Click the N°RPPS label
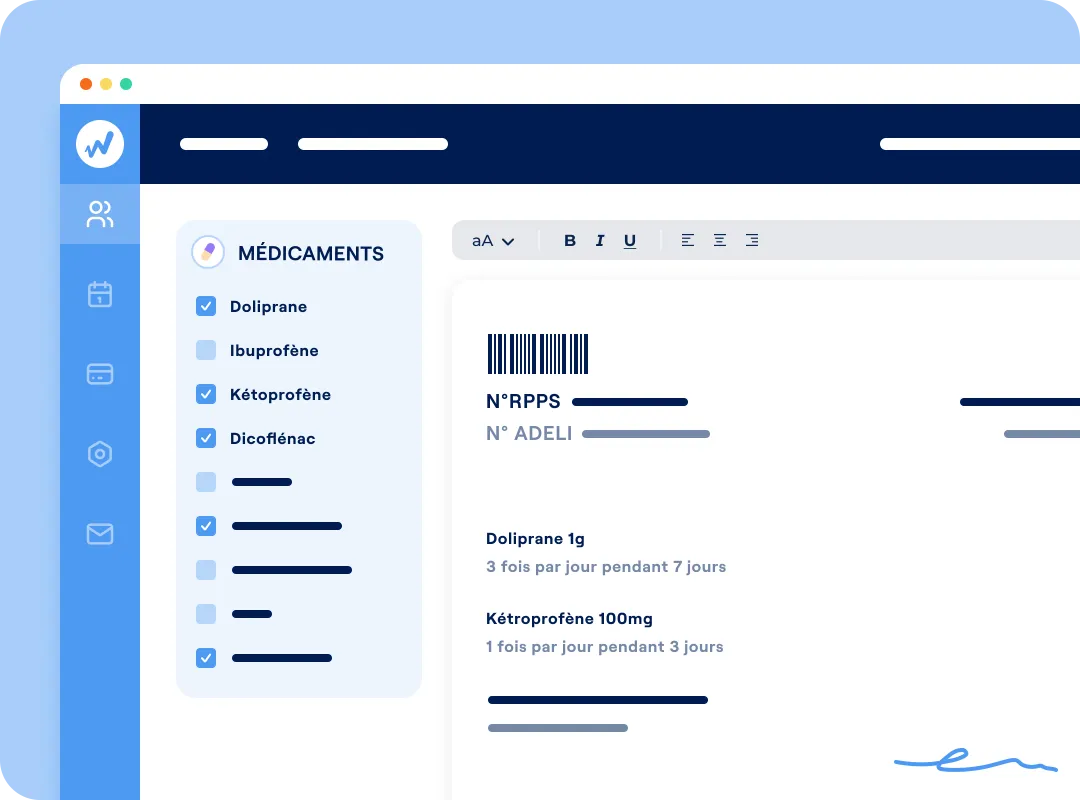The image size is (1080, 800). [523, 401]
